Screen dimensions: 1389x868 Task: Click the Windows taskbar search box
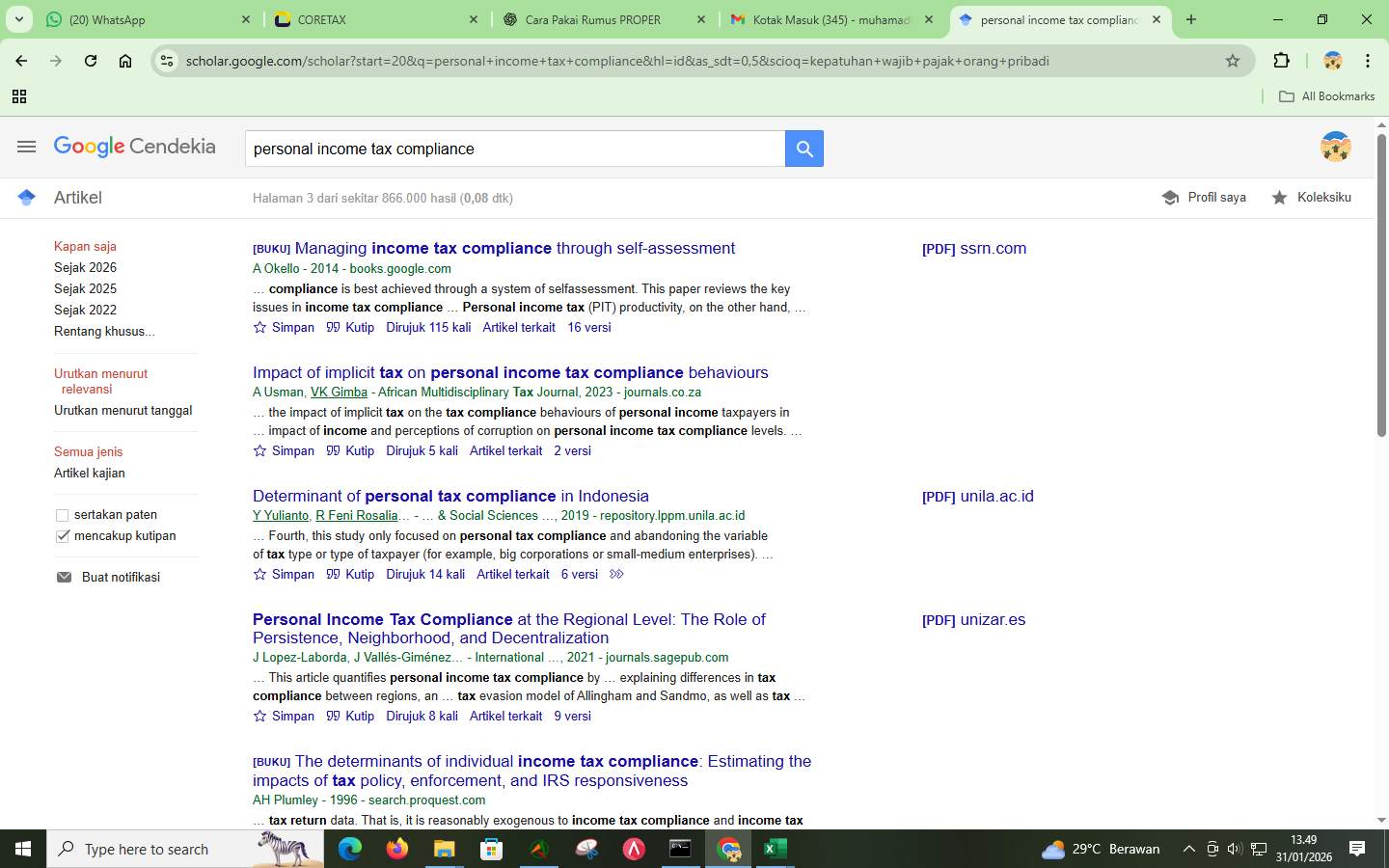(x=185, y=849)
